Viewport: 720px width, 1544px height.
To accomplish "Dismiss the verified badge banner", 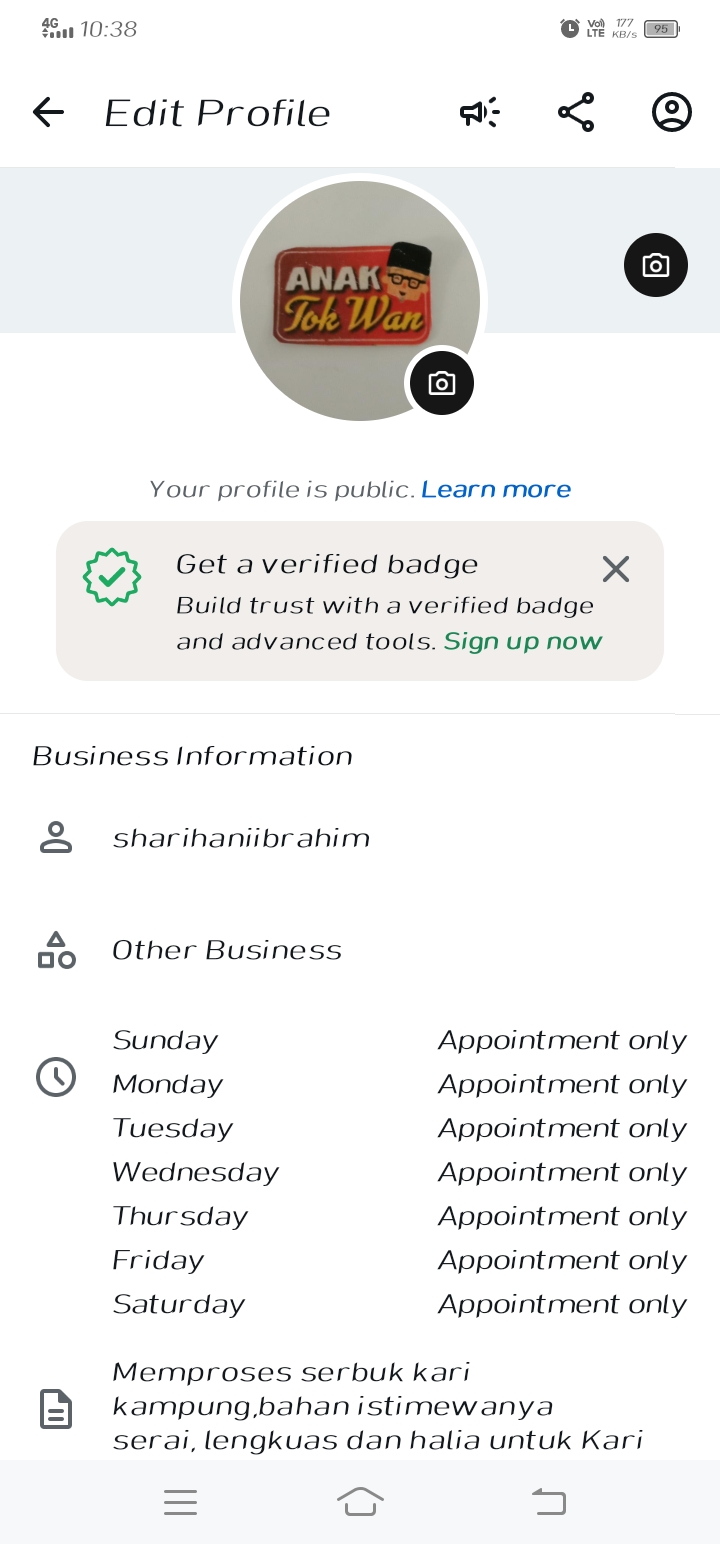I will coord(616,569).
